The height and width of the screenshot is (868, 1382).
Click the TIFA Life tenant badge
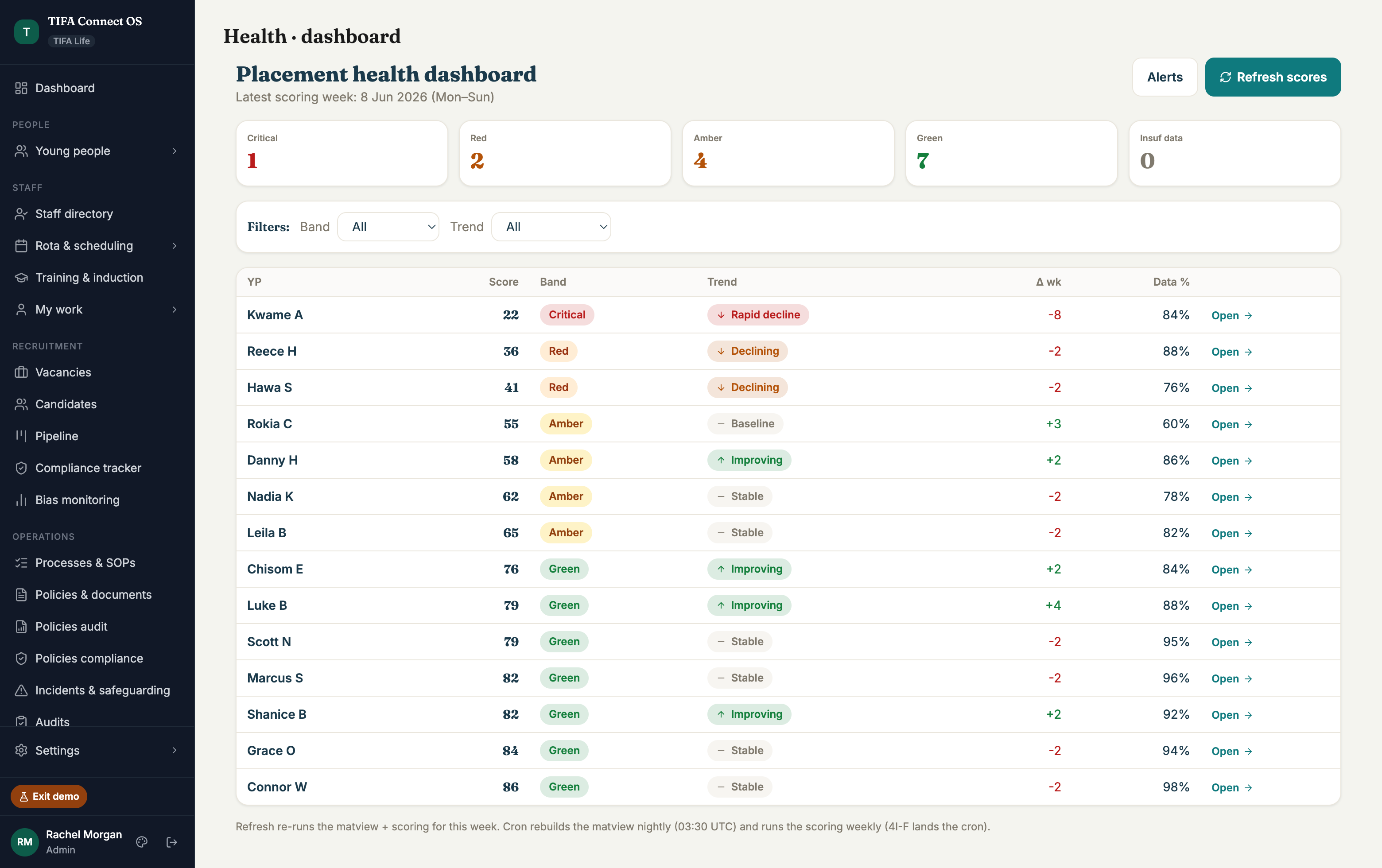pos(71,41)
